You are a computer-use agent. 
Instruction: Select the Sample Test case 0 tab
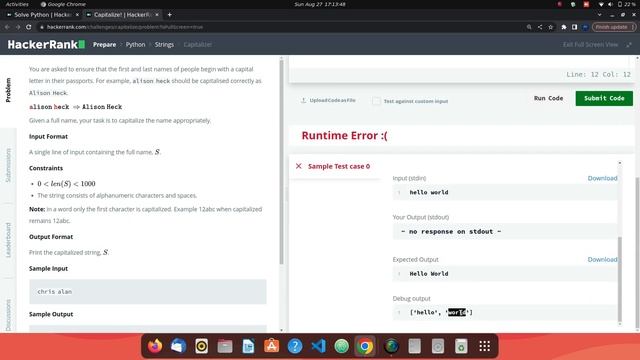[339, 166]
